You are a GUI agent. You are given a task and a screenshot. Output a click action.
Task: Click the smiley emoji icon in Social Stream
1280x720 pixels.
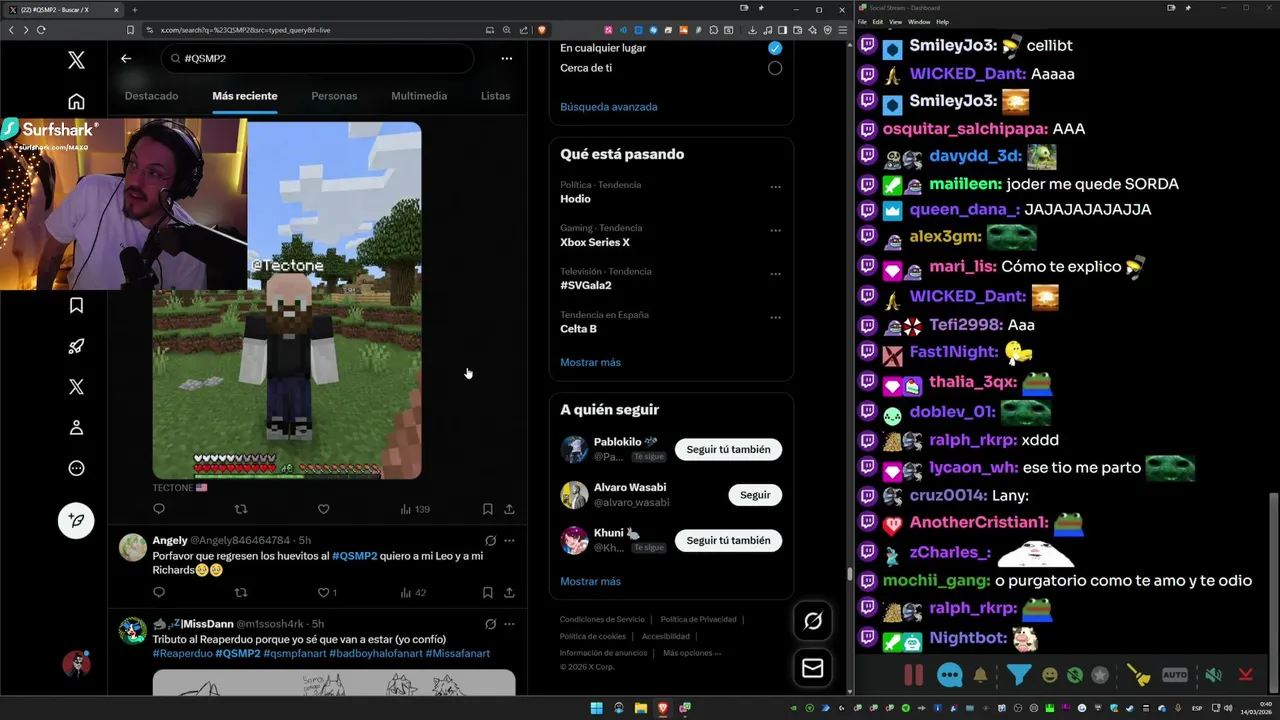coord(1050,675)
